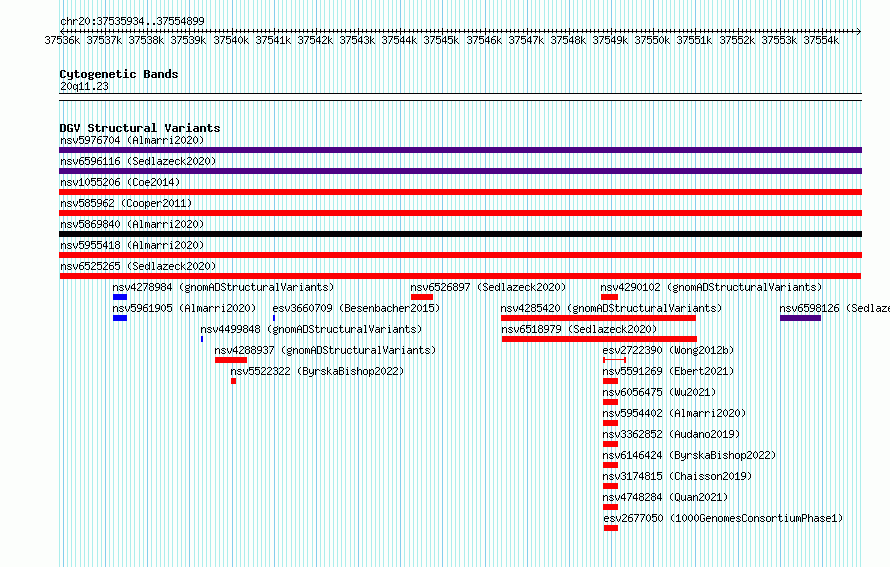Open esv2677050 (1000GenomesConsortiumPhase1) label
The image size is (890, 567).
tap(723, 518)
